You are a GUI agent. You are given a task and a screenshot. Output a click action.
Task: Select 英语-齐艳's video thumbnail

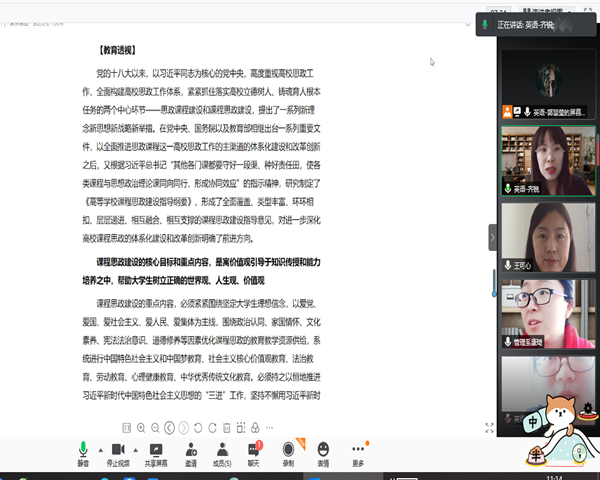pos(540,160)
